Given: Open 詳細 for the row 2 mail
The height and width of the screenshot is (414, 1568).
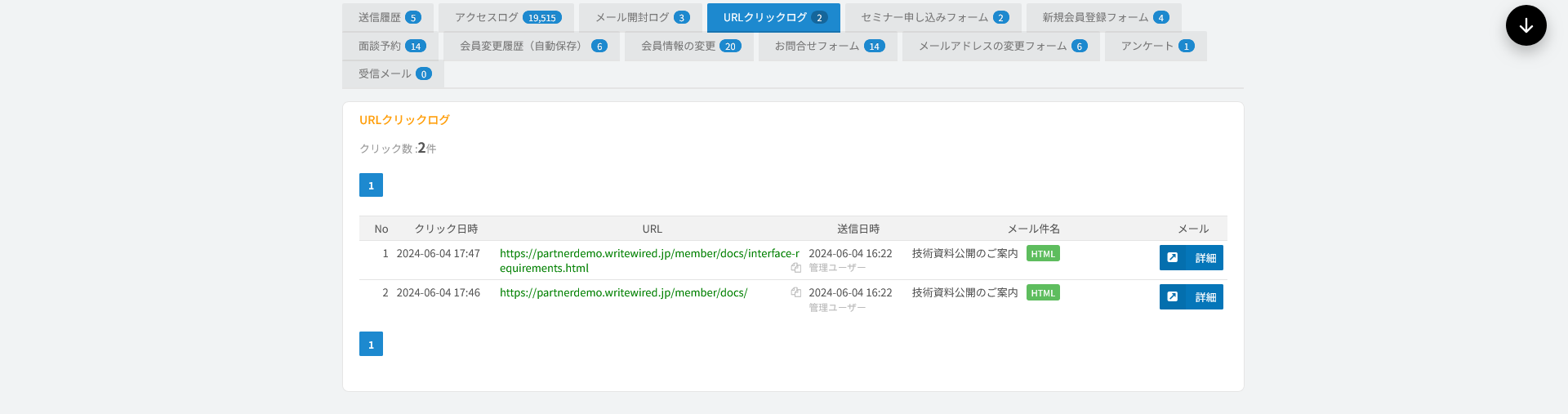Looking at the screenshot, I should [x=1191, y=296].
